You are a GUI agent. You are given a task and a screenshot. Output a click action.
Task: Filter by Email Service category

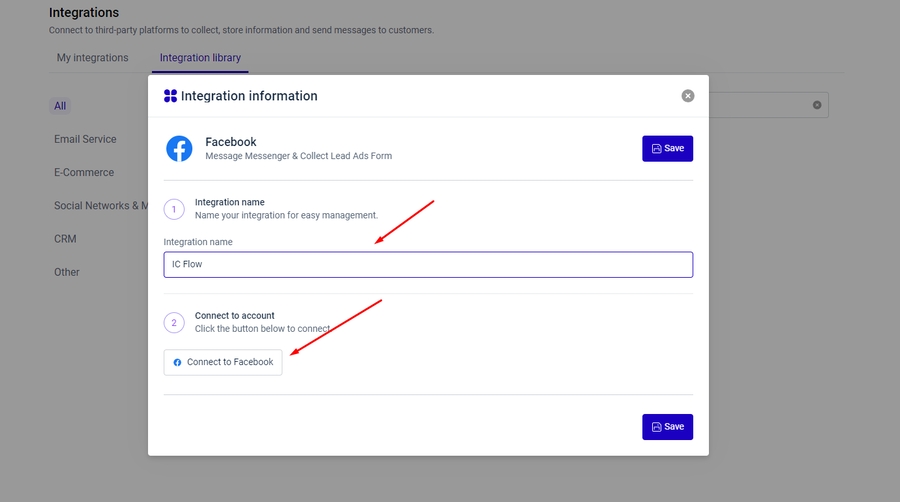click(x=85, y=139)
